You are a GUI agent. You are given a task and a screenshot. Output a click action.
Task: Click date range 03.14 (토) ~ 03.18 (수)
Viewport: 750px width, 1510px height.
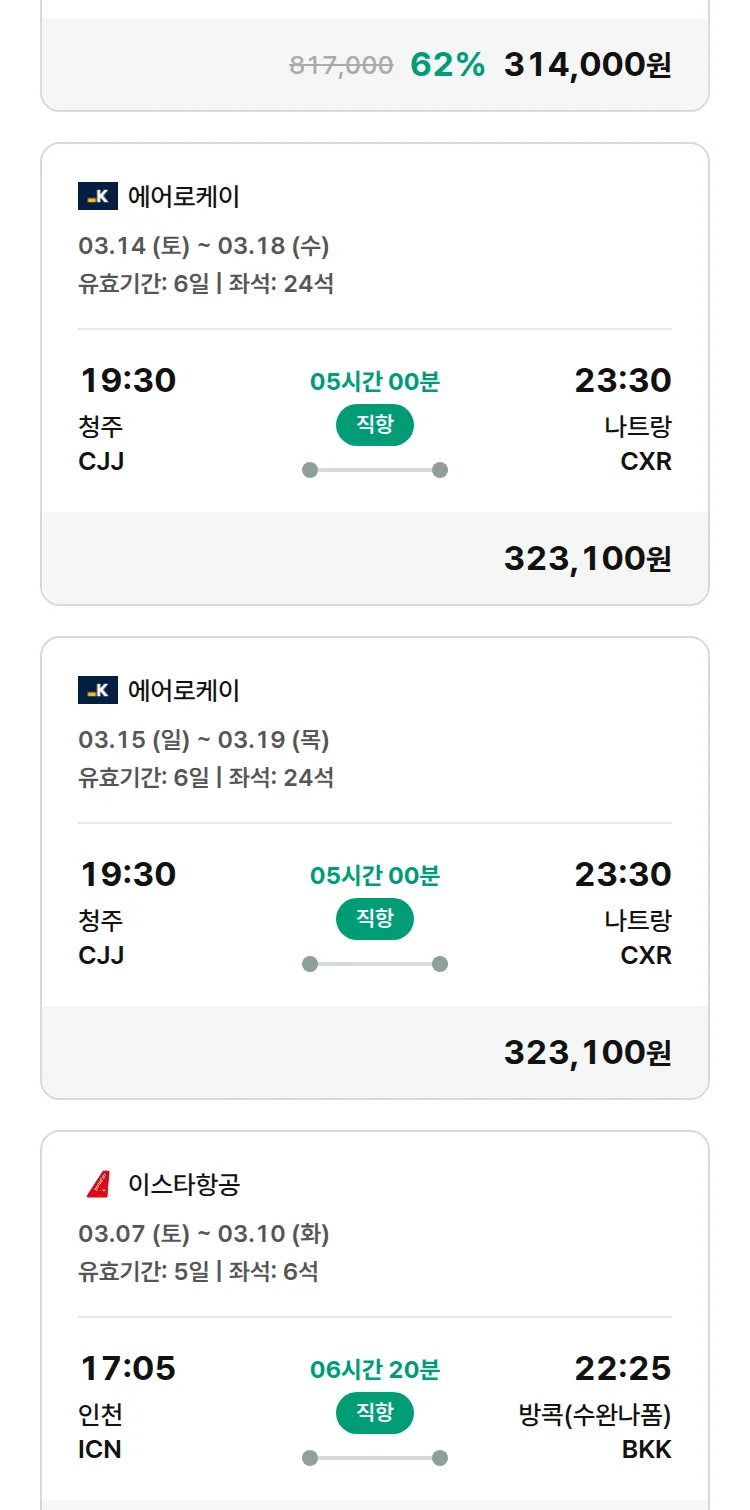click(204, 246)
